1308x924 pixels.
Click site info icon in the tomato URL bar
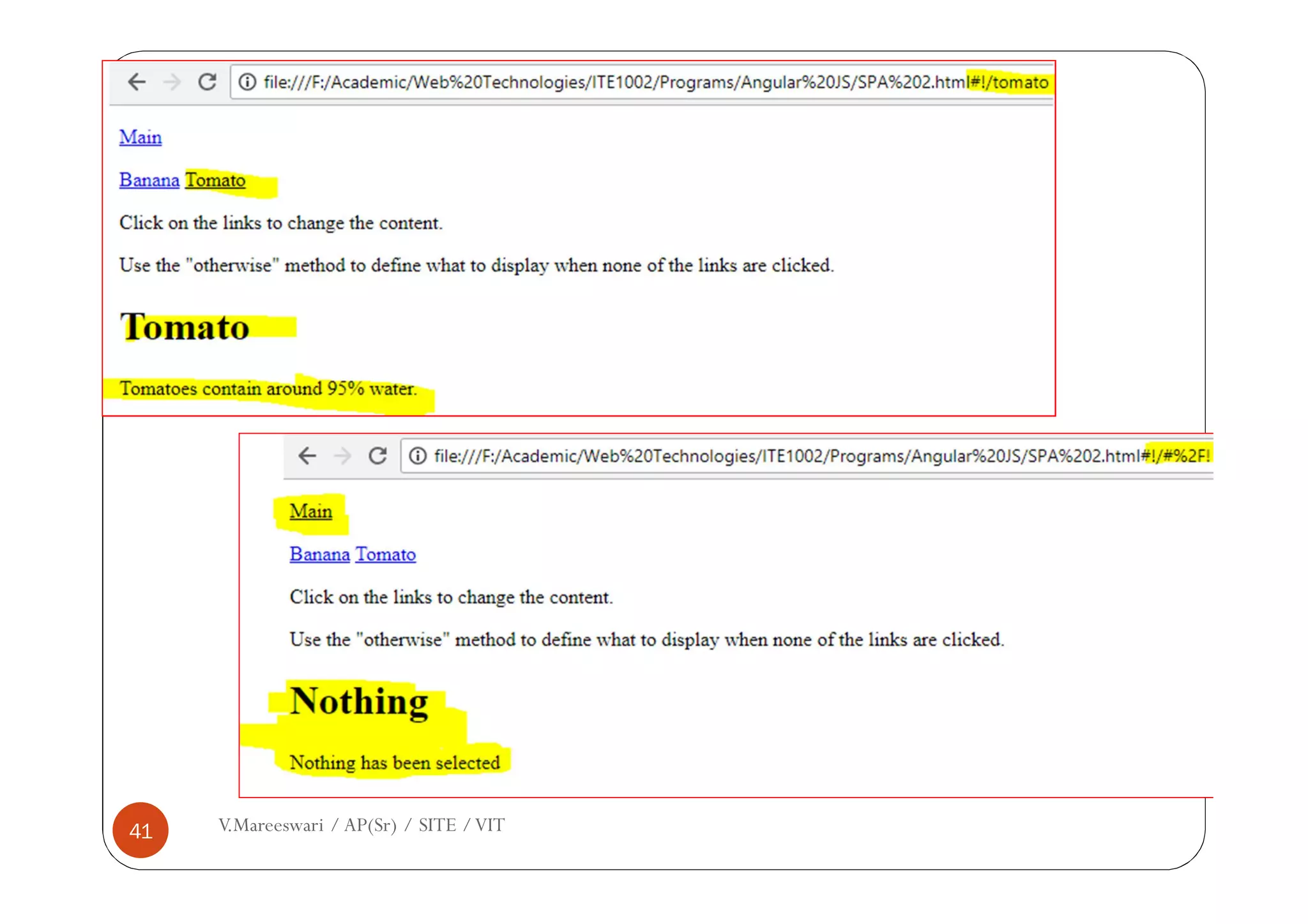click(x=247, y=82)
